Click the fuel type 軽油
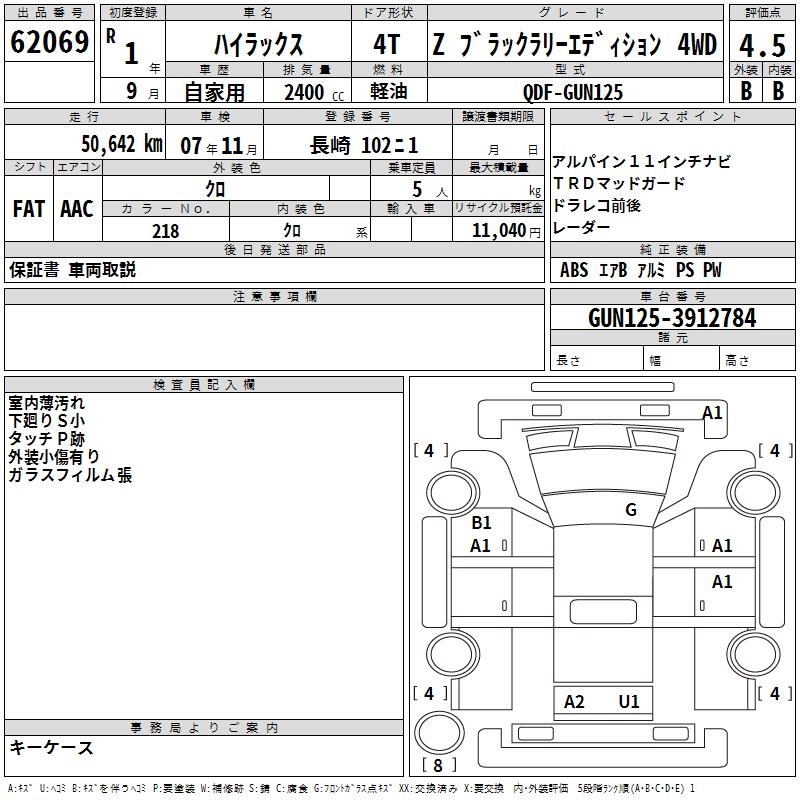 pos(389,91)
